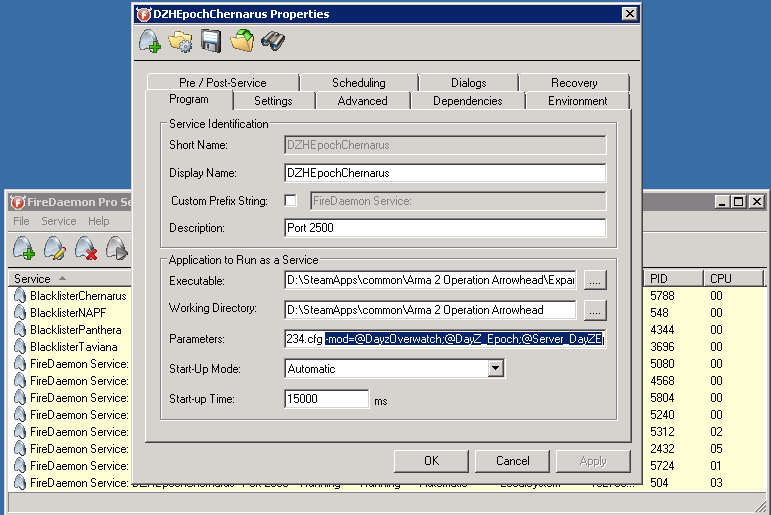Sort by the Service column header
The image size is (771, 515).
[69, 279]
